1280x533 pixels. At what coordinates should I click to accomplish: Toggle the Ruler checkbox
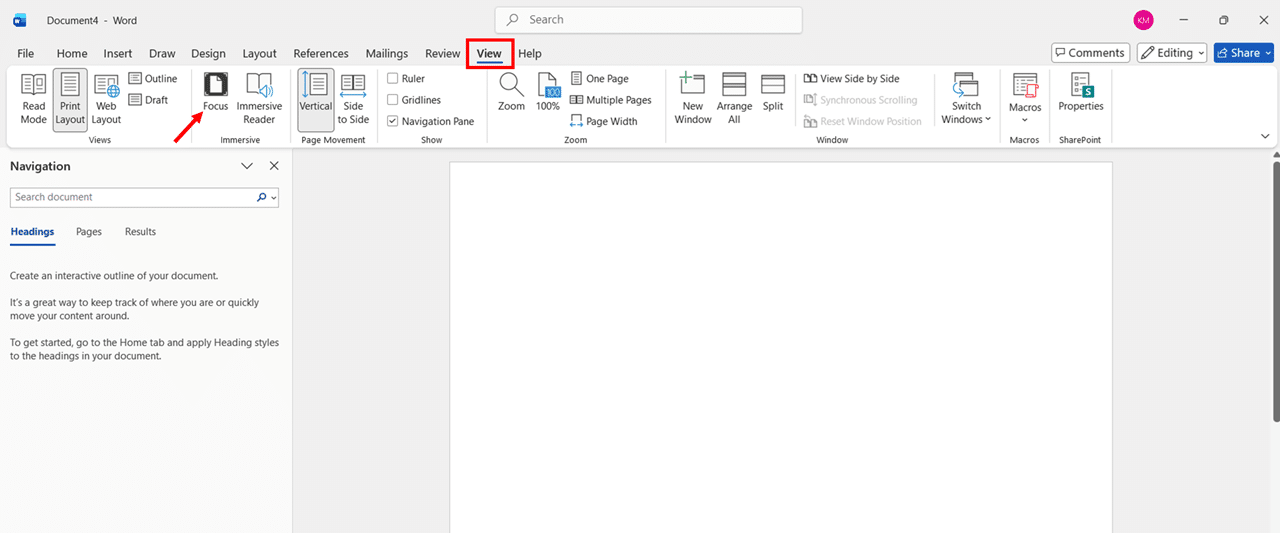click(x=393, y=79)
